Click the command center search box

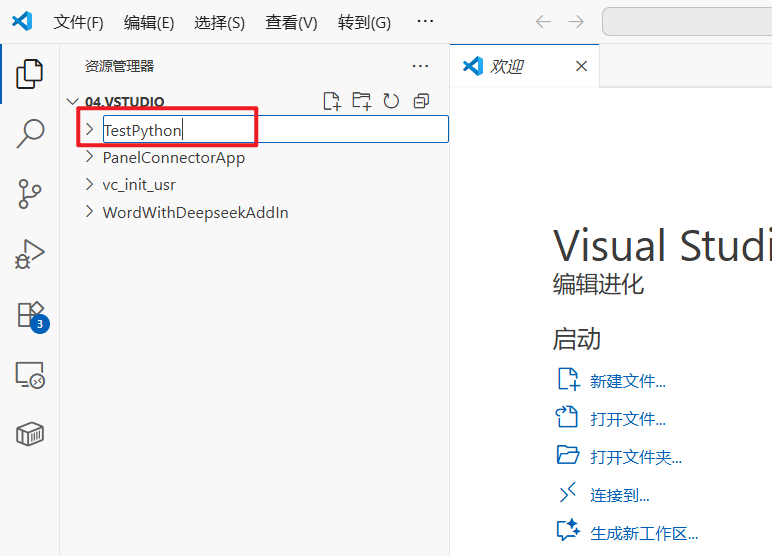click(687, 22)
